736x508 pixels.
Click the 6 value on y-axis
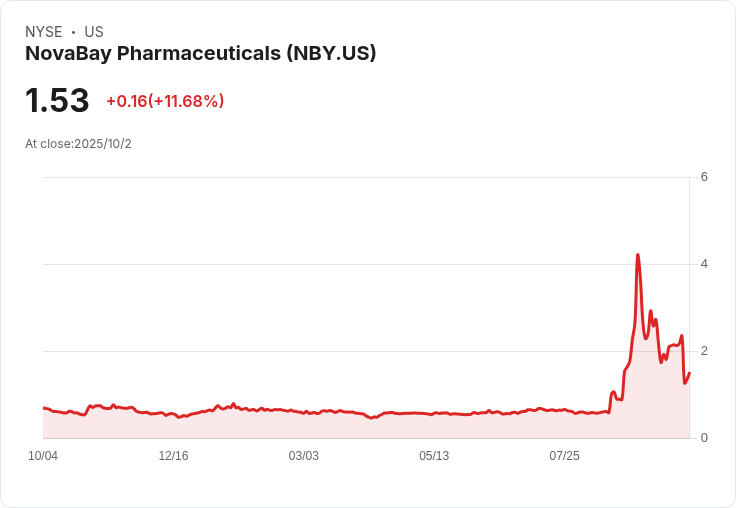click(x=704, y=178)
